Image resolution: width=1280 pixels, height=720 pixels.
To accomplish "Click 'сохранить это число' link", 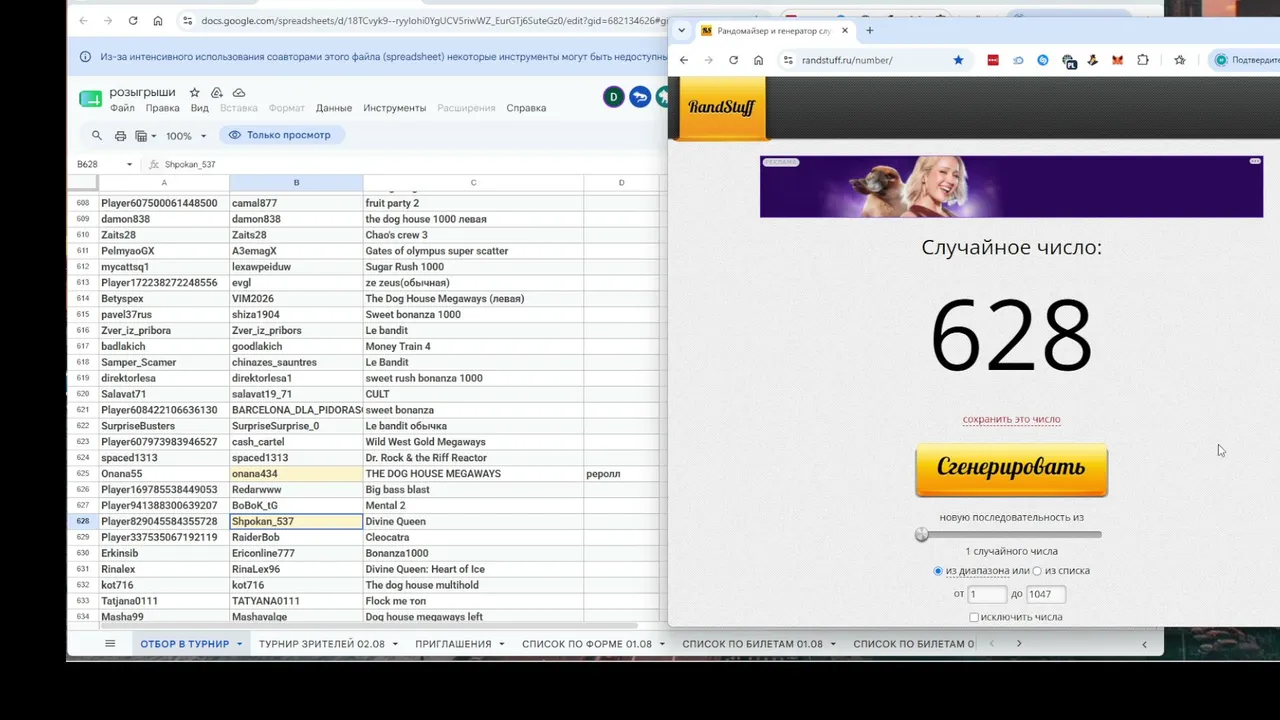I will click(1011, 420).
